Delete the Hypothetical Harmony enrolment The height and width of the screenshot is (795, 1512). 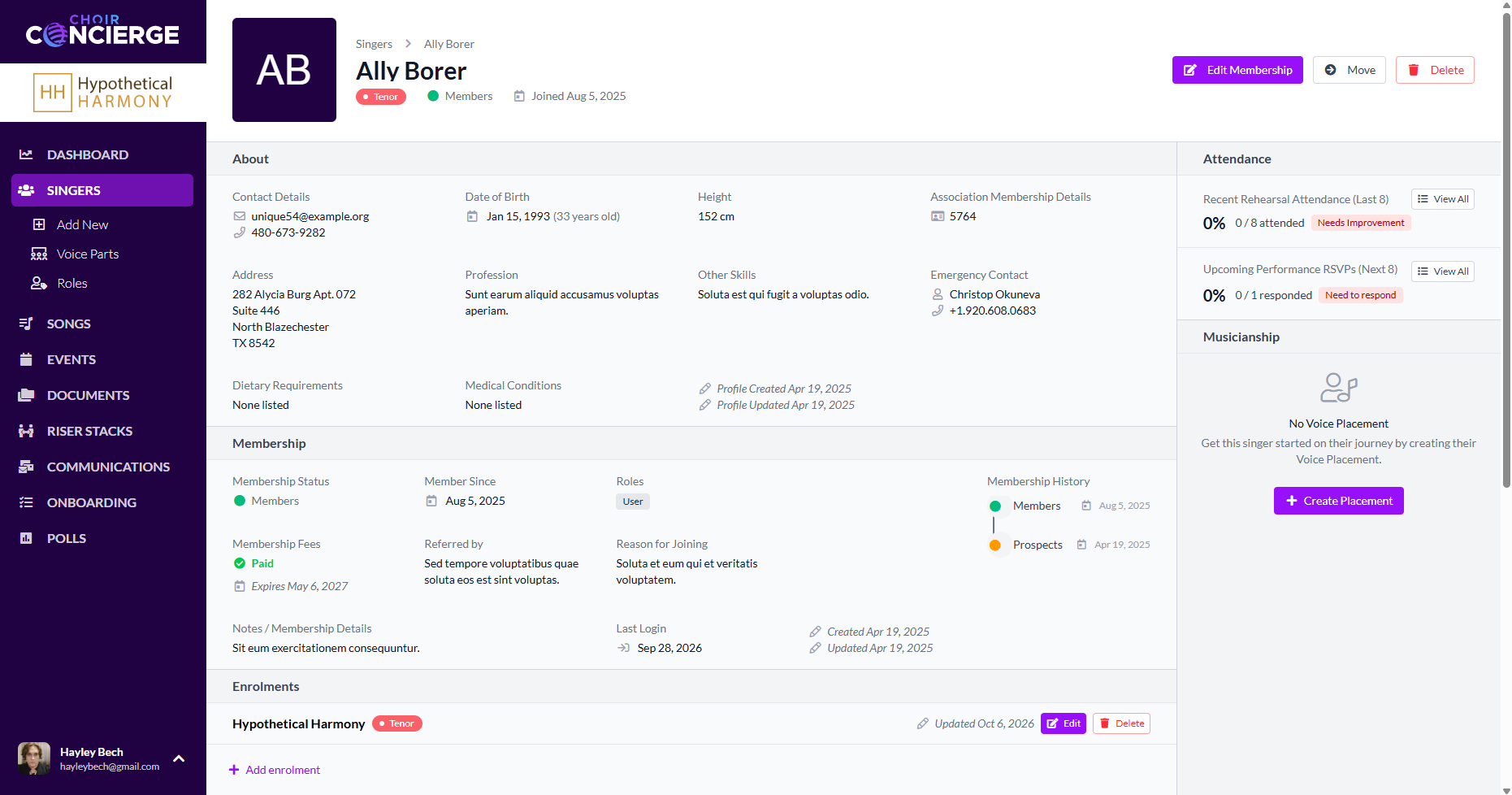(x=1121, y=723)
